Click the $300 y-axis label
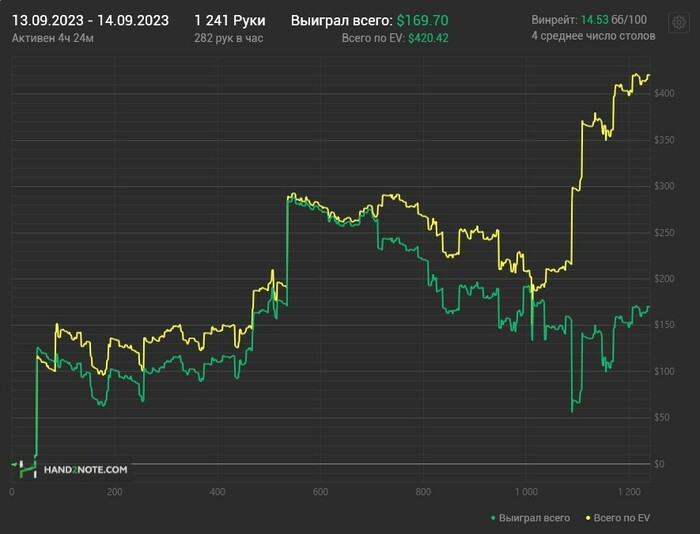 (x=664, y=186)
